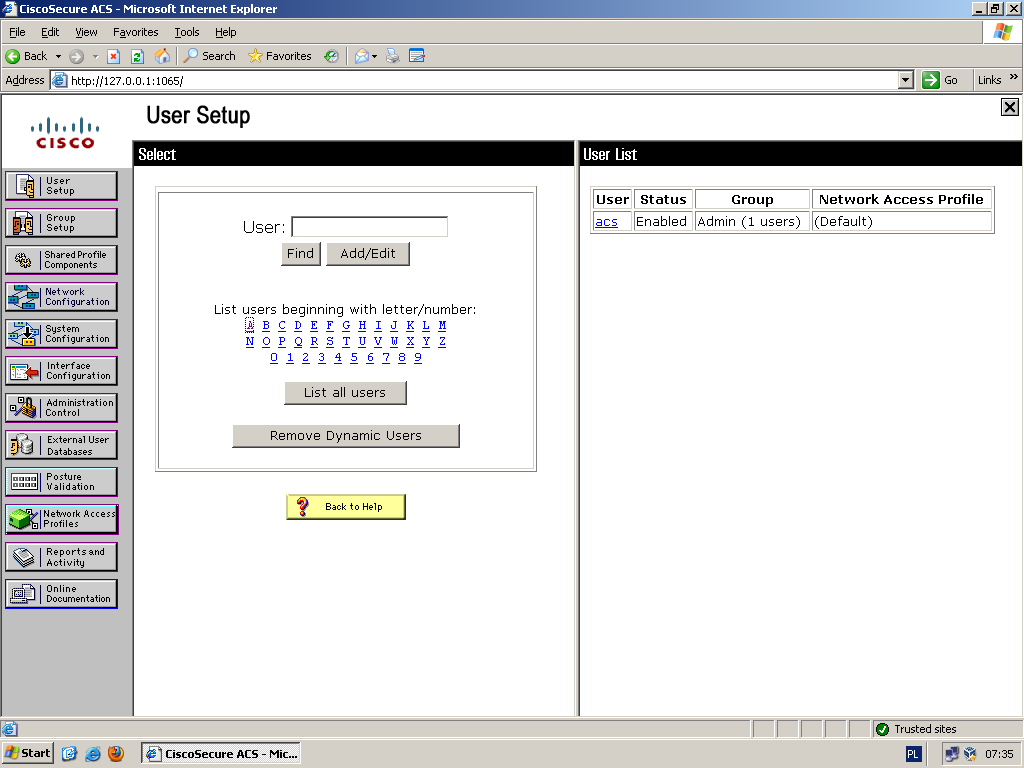This screenshot has width=1024, height=768.
Task: Click the Go button beside address bar
Action: point(940,80)
